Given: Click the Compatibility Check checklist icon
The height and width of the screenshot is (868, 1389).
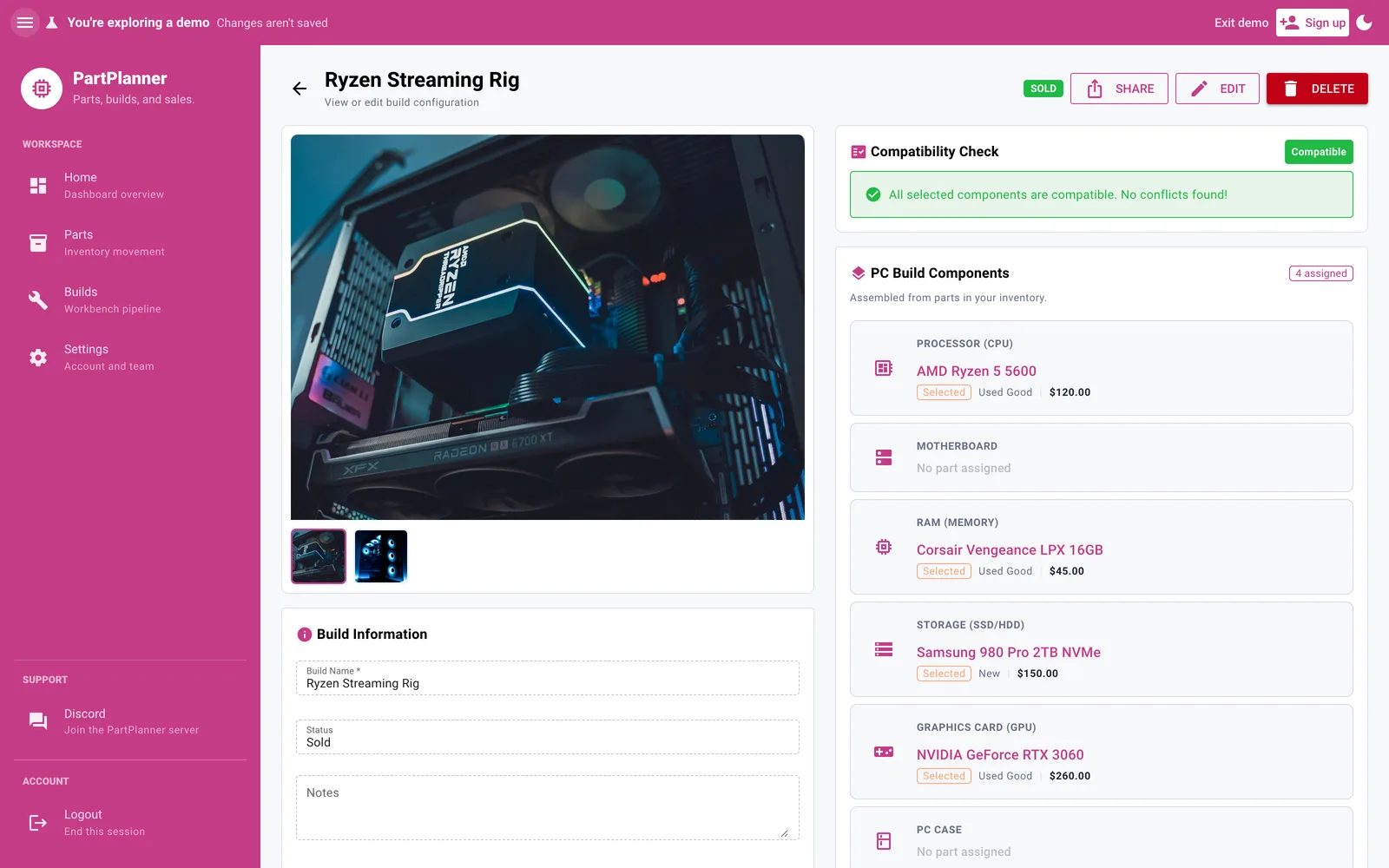Looking at the screenshot, I should click(859, 152).
